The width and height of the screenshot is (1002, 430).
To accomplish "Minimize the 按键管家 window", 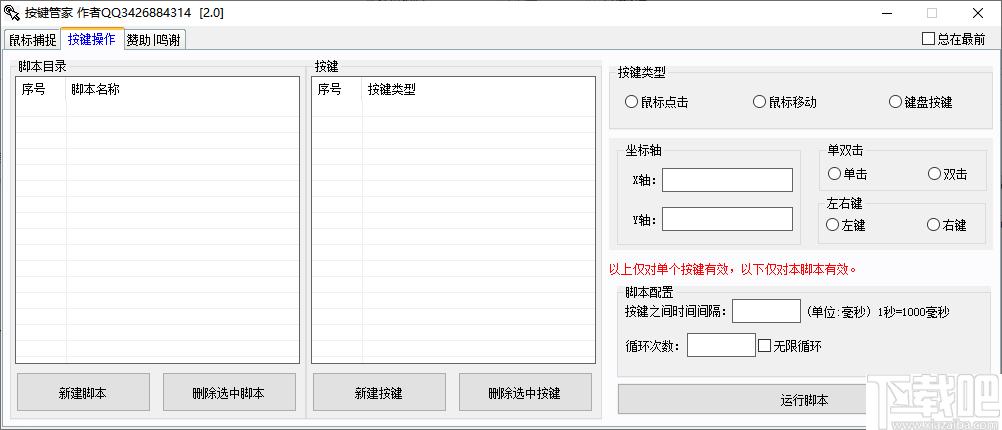I will point(888,13).
